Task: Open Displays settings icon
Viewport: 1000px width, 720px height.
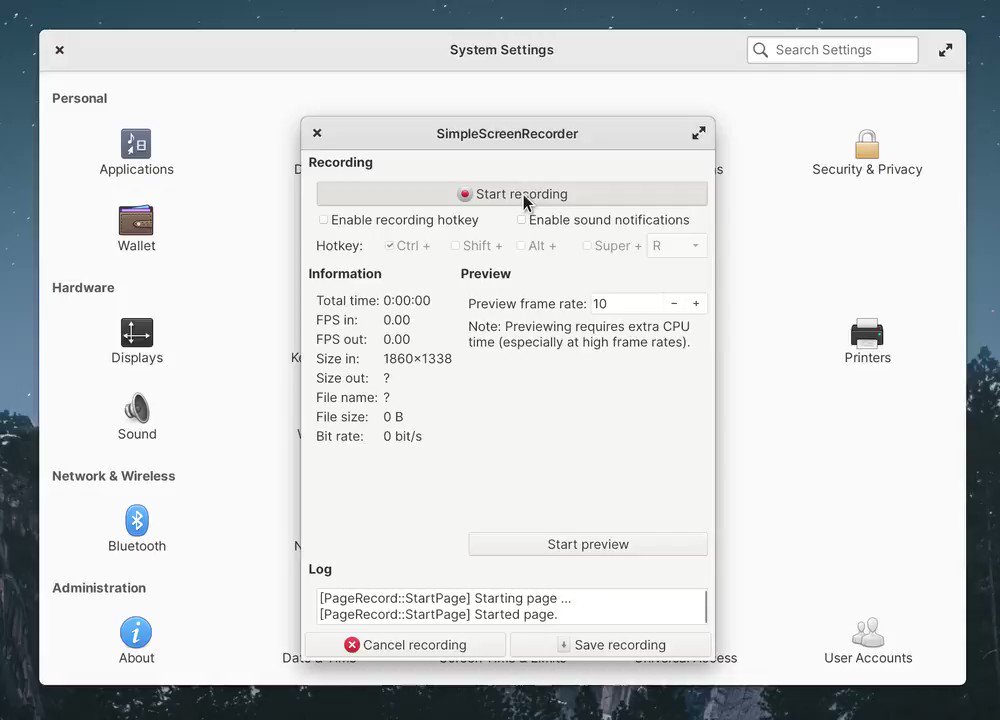Action: (136, 332)
